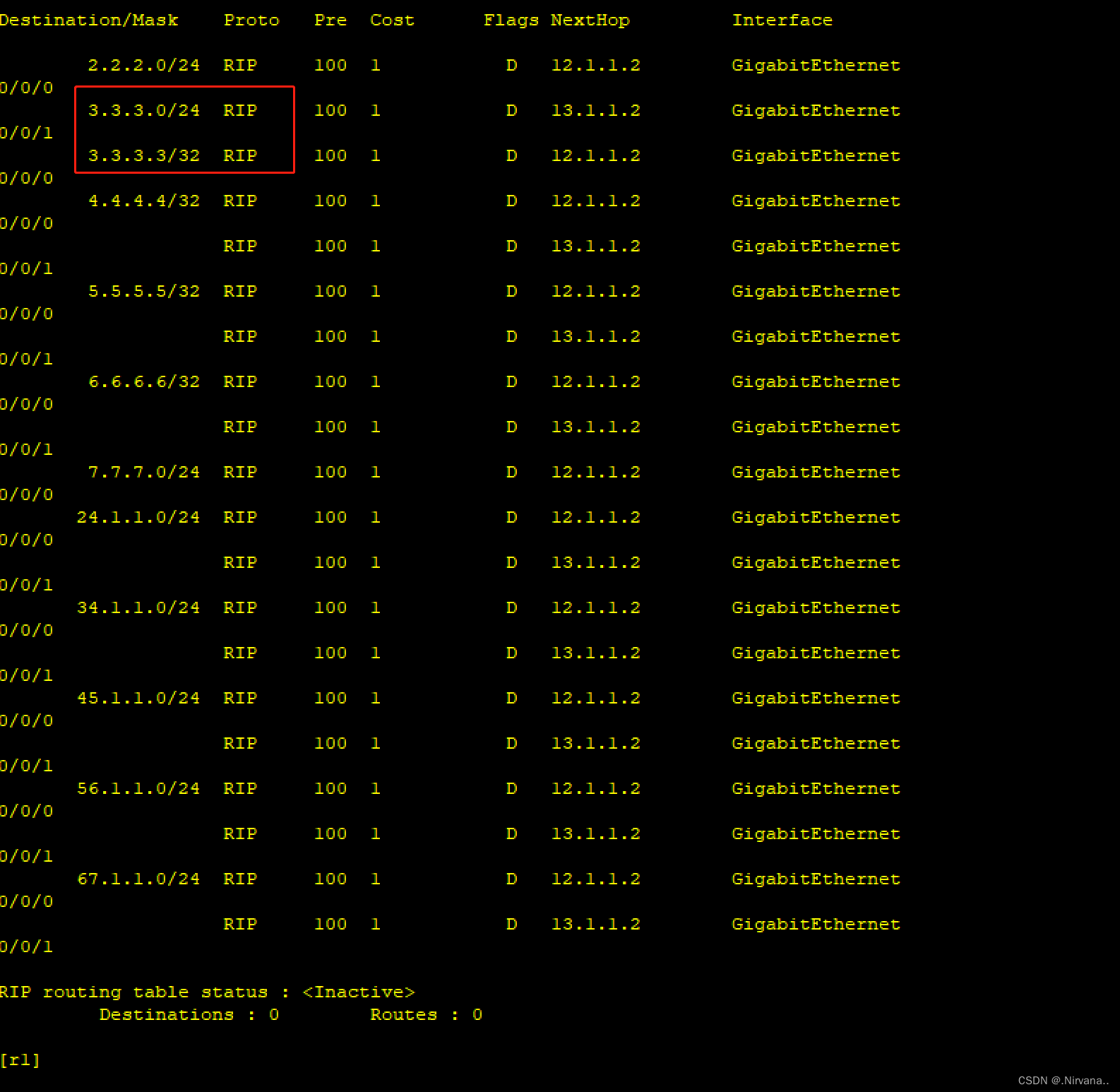Click destination 24.1.1.0/24
The width and height of the screenshot is (1120, 1092).
point(138,518)
